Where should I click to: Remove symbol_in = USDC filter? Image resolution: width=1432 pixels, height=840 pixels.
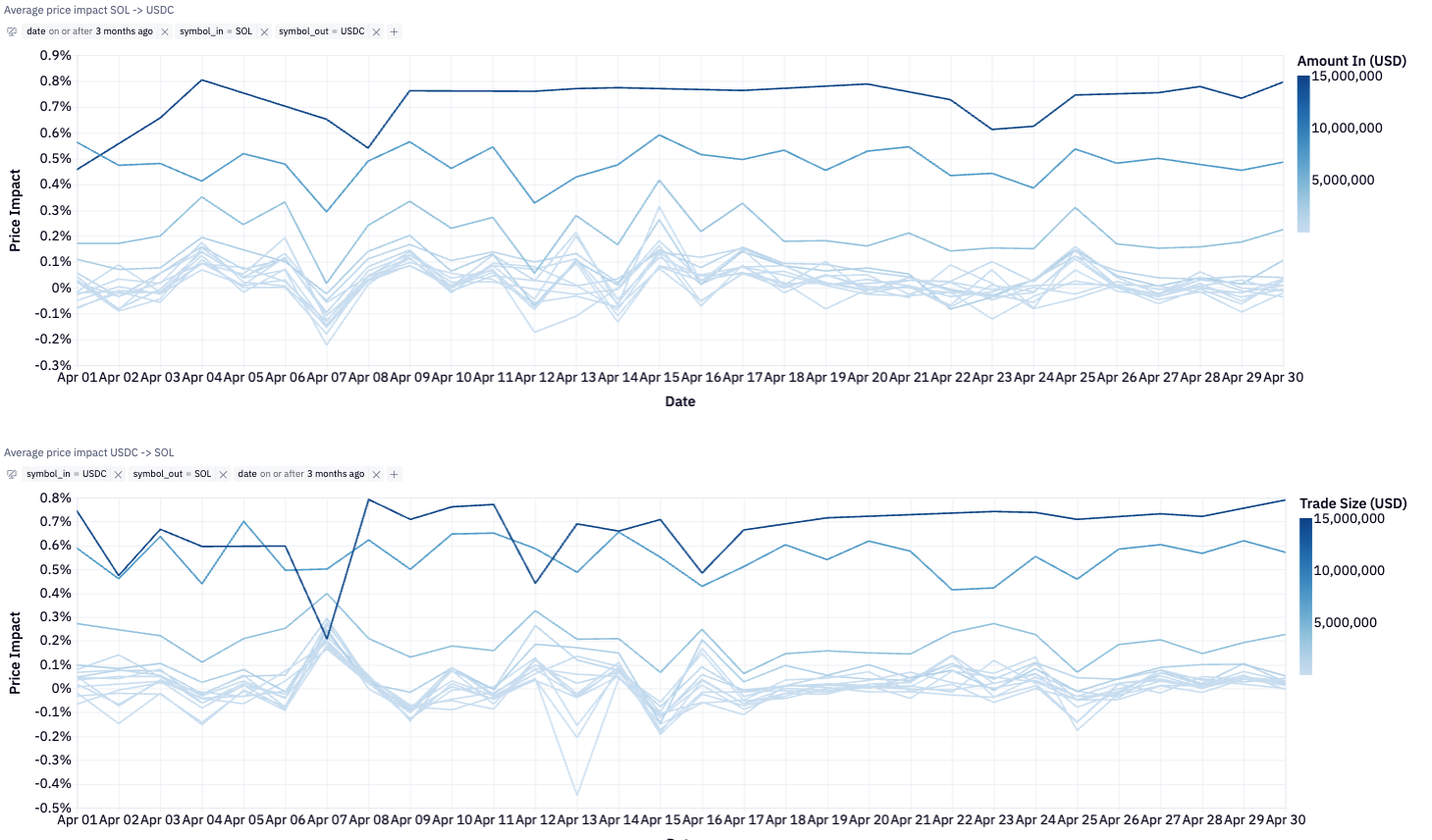click(x=118, y=475)
